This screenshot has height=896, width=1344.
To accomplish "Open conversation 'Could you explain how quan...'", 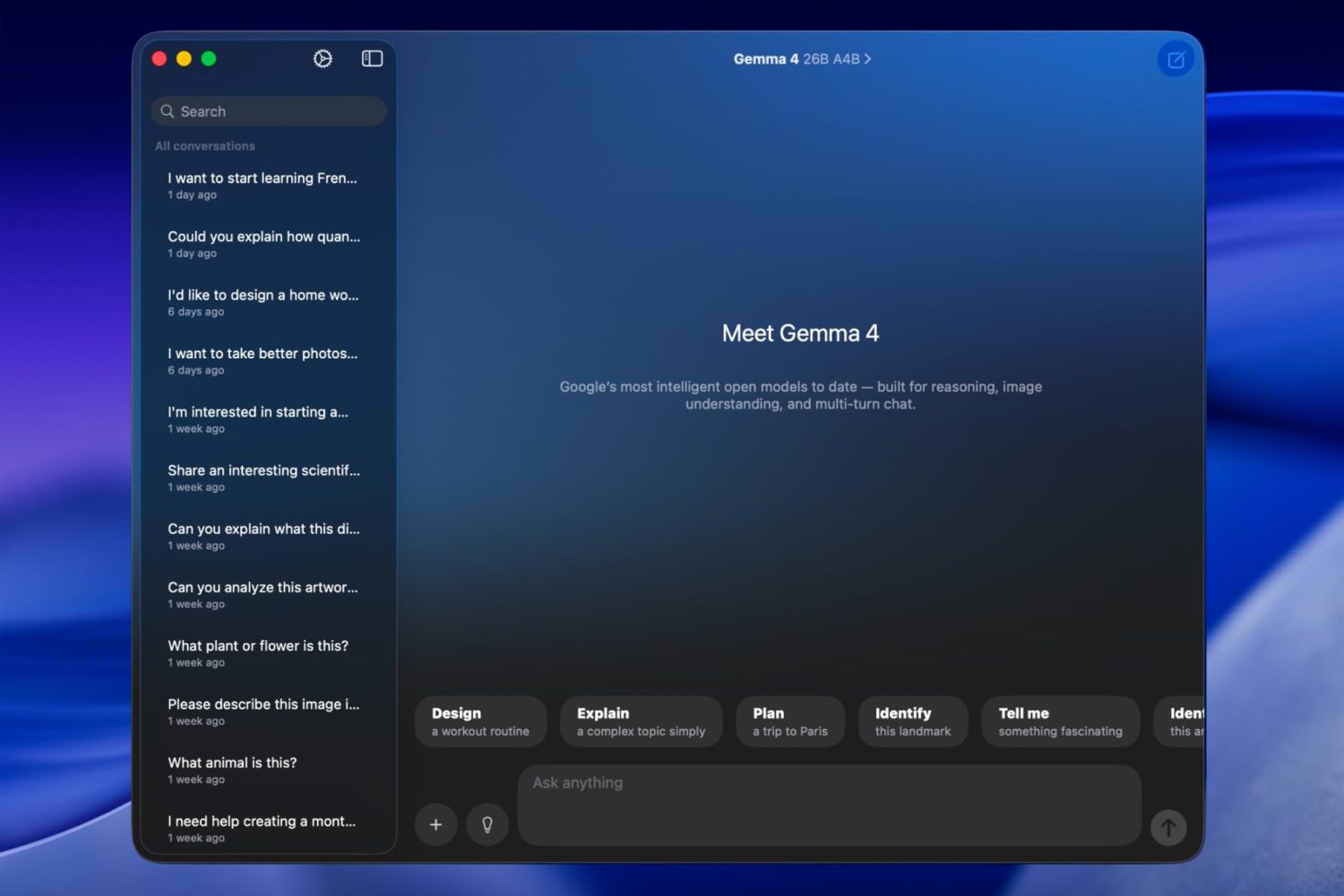I will pyautogui.click(x=269, y=244).
